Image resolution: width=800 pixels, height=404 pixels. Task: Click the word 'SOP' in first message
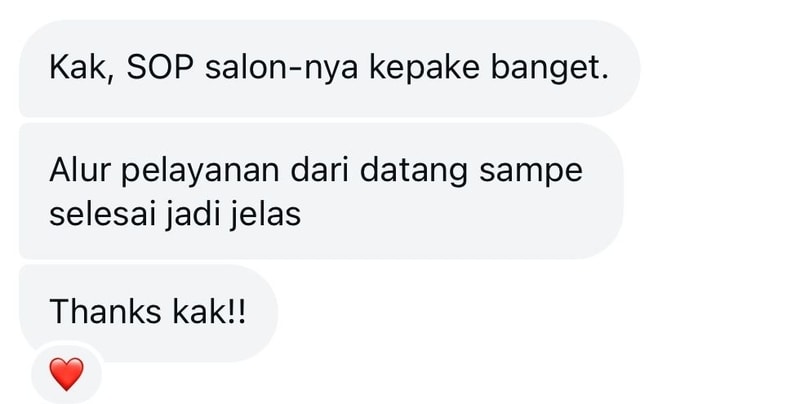click(x=160, y=67)
